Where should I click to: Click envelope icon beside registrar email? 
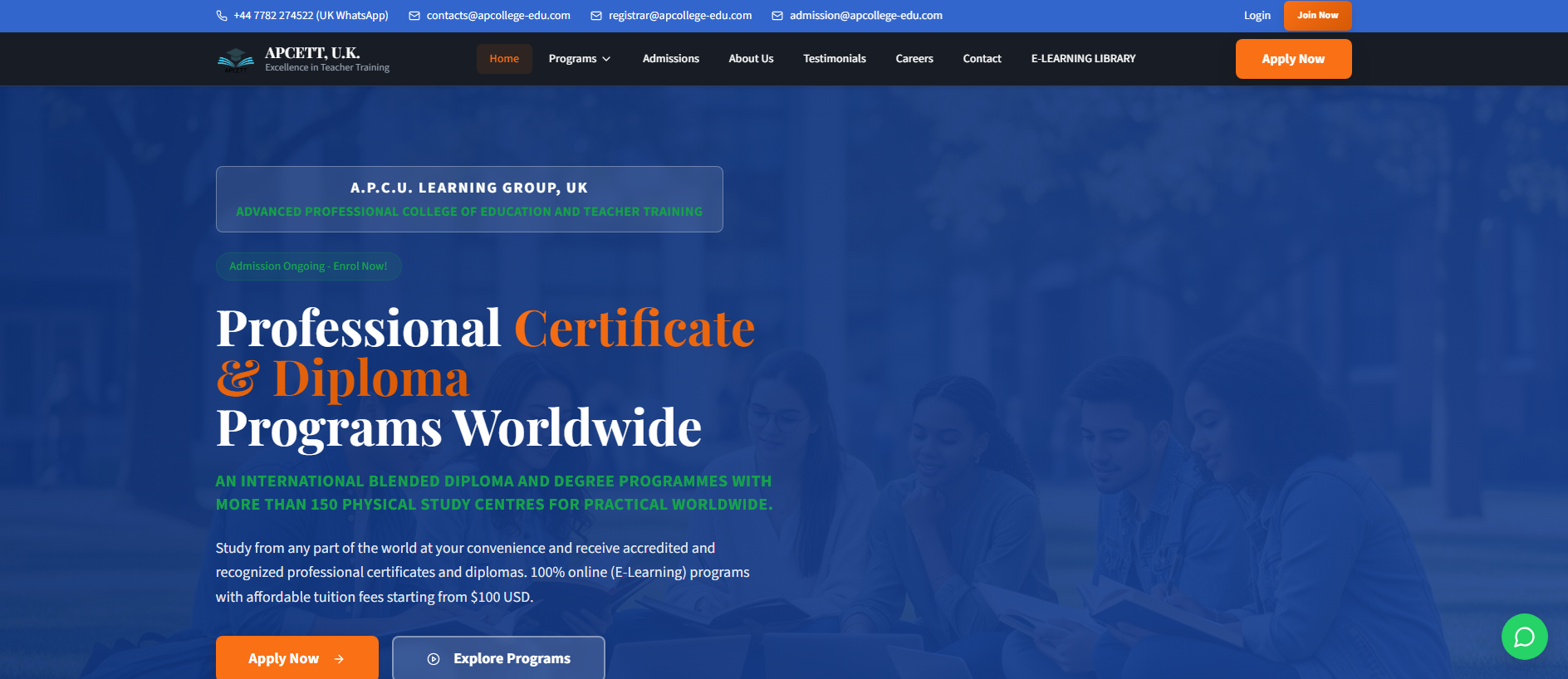(x=596, y=16)
